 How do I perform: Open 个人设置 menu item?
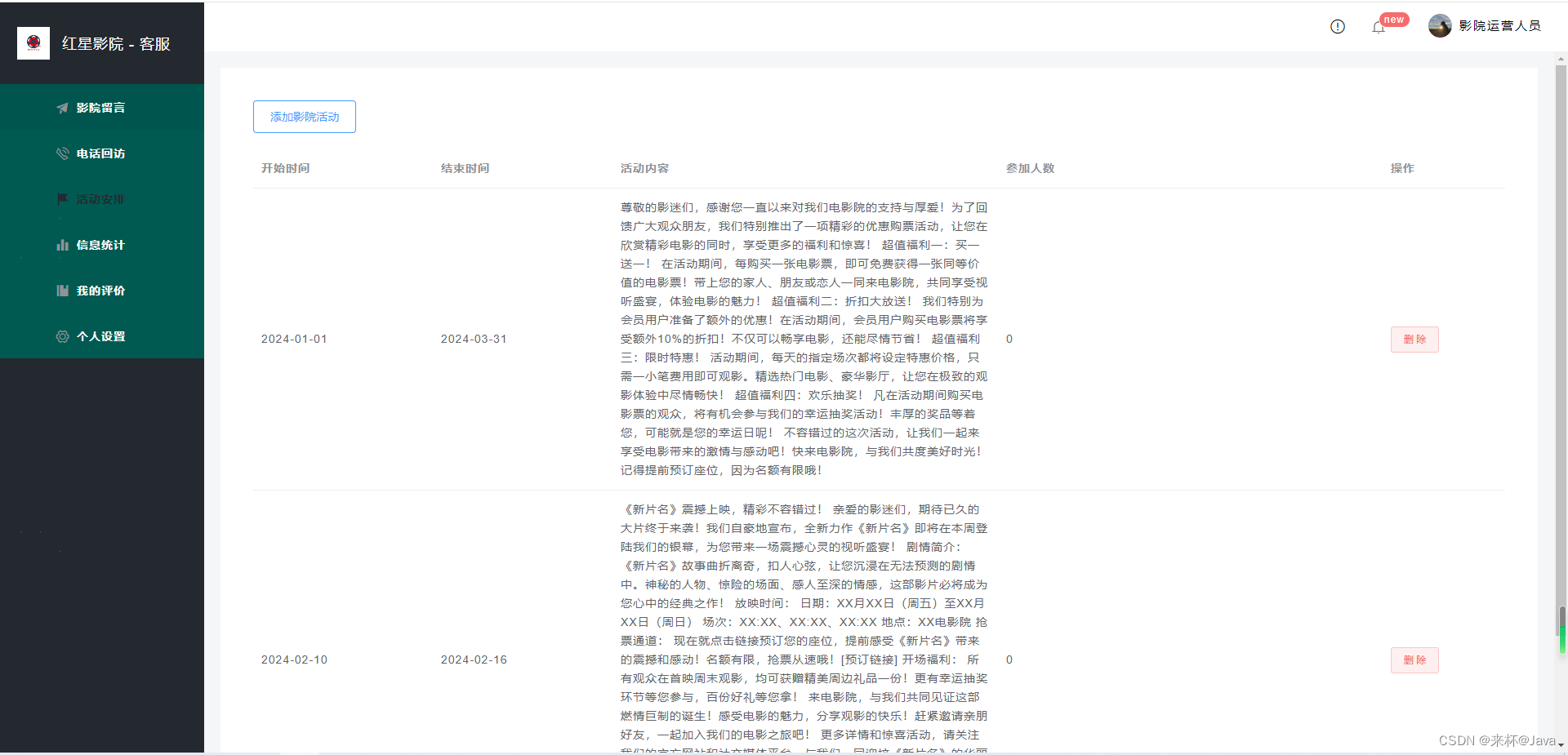[x=102, y=336]
